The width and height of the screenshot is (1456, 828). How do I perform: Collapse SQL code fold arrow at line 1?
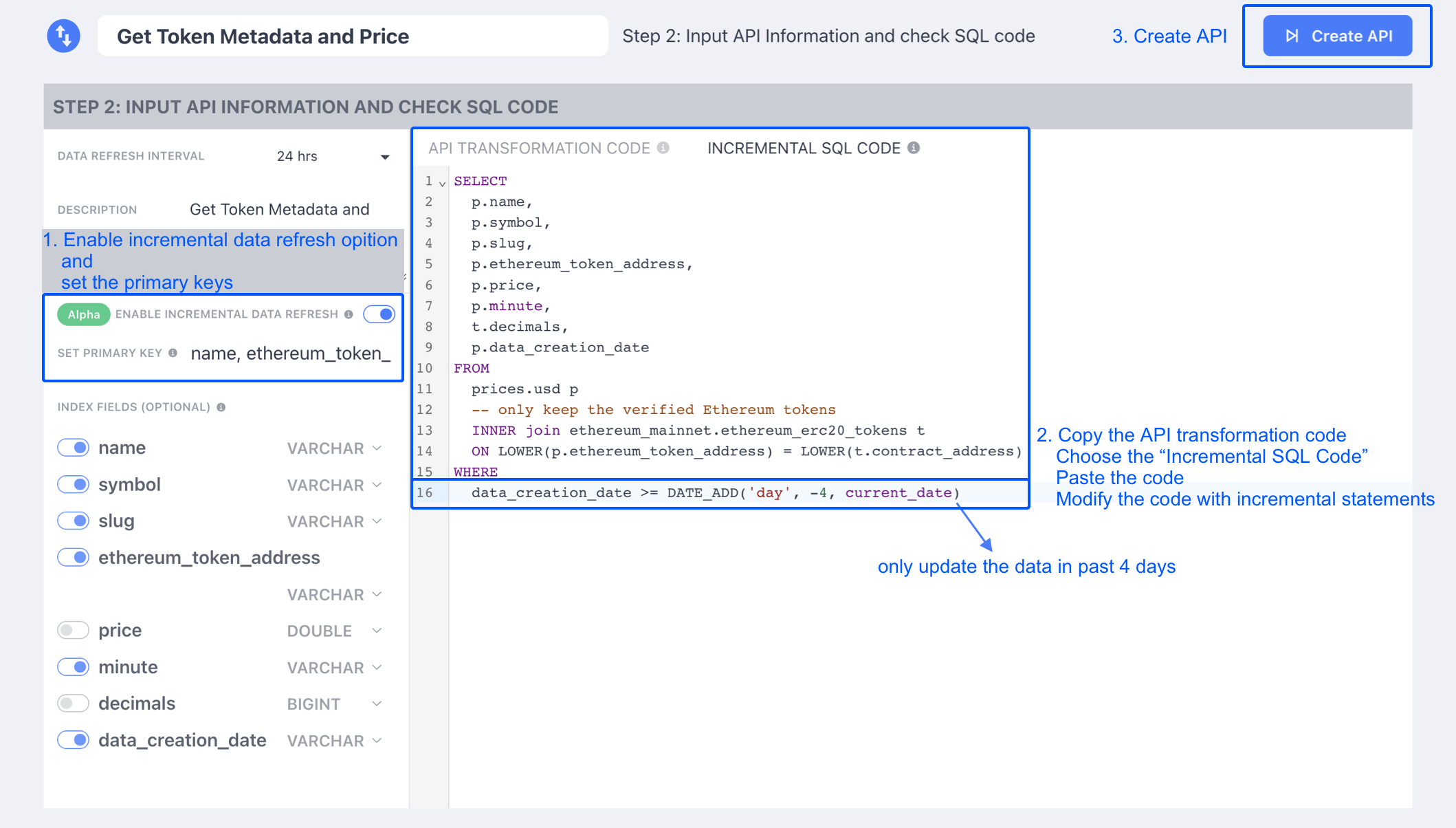point(442,183)
